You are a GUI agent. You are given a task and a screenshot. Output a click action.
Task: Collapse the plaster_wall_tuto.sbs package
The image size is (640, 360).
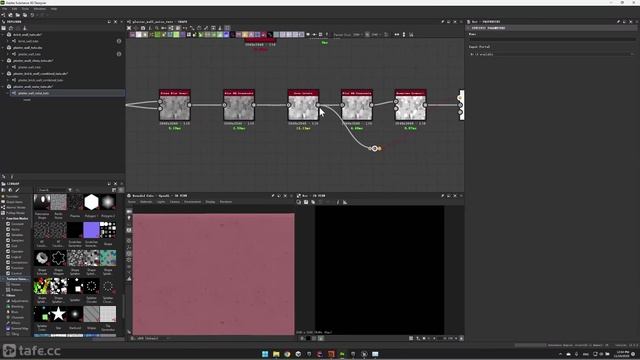click(3, 48)
